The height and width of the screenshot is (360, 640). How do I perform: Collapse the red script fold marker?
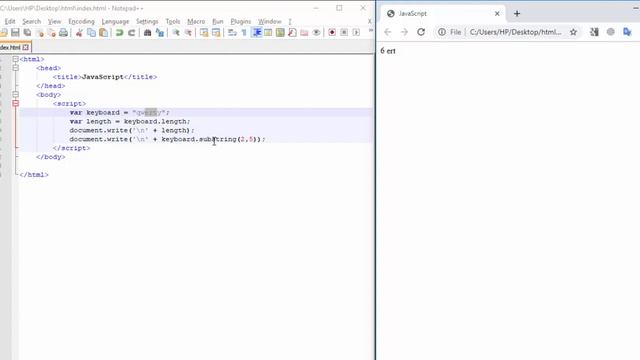pos(16,104)
